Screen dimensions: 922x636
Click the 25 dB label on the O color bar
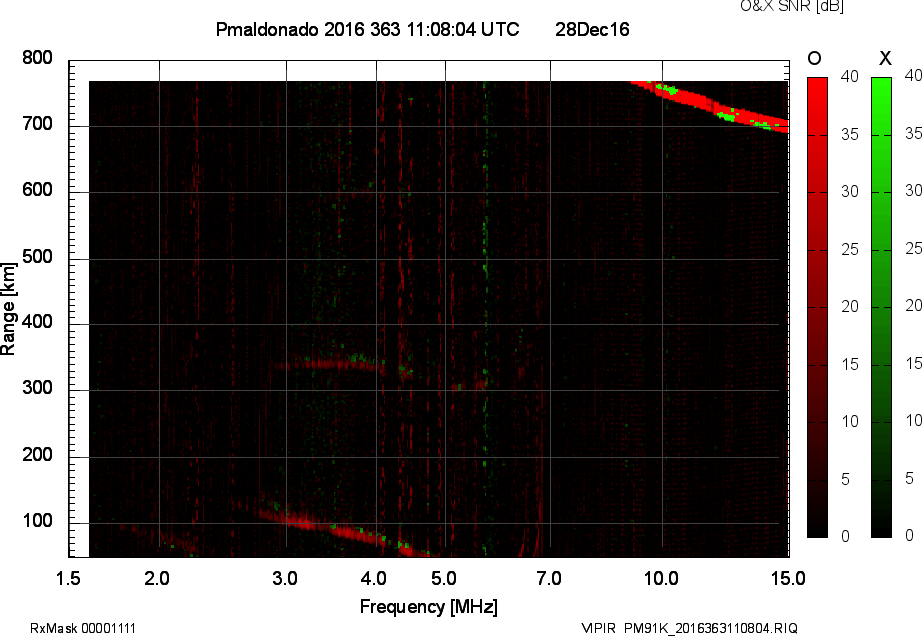[x=850, y=250]
